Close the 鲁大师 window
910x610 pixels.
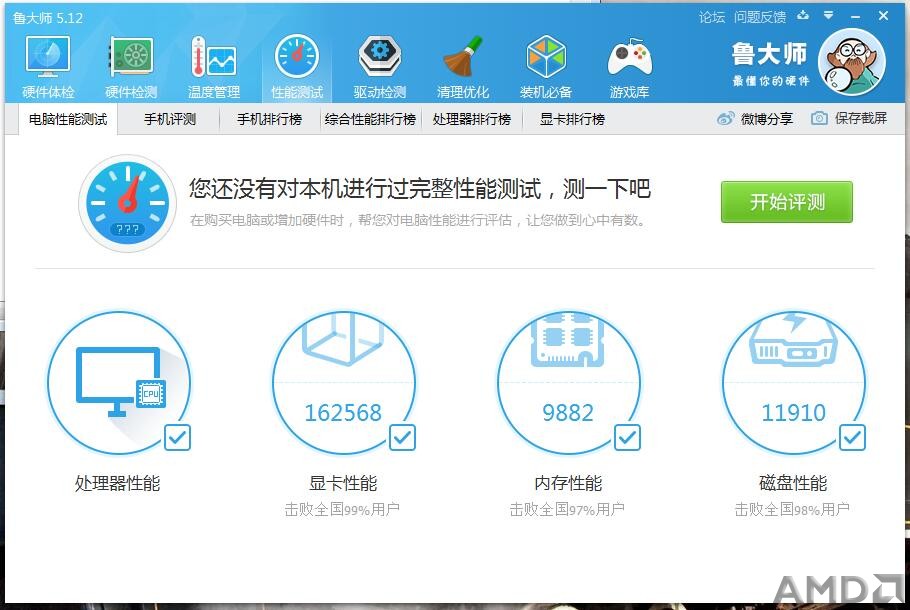883,16
